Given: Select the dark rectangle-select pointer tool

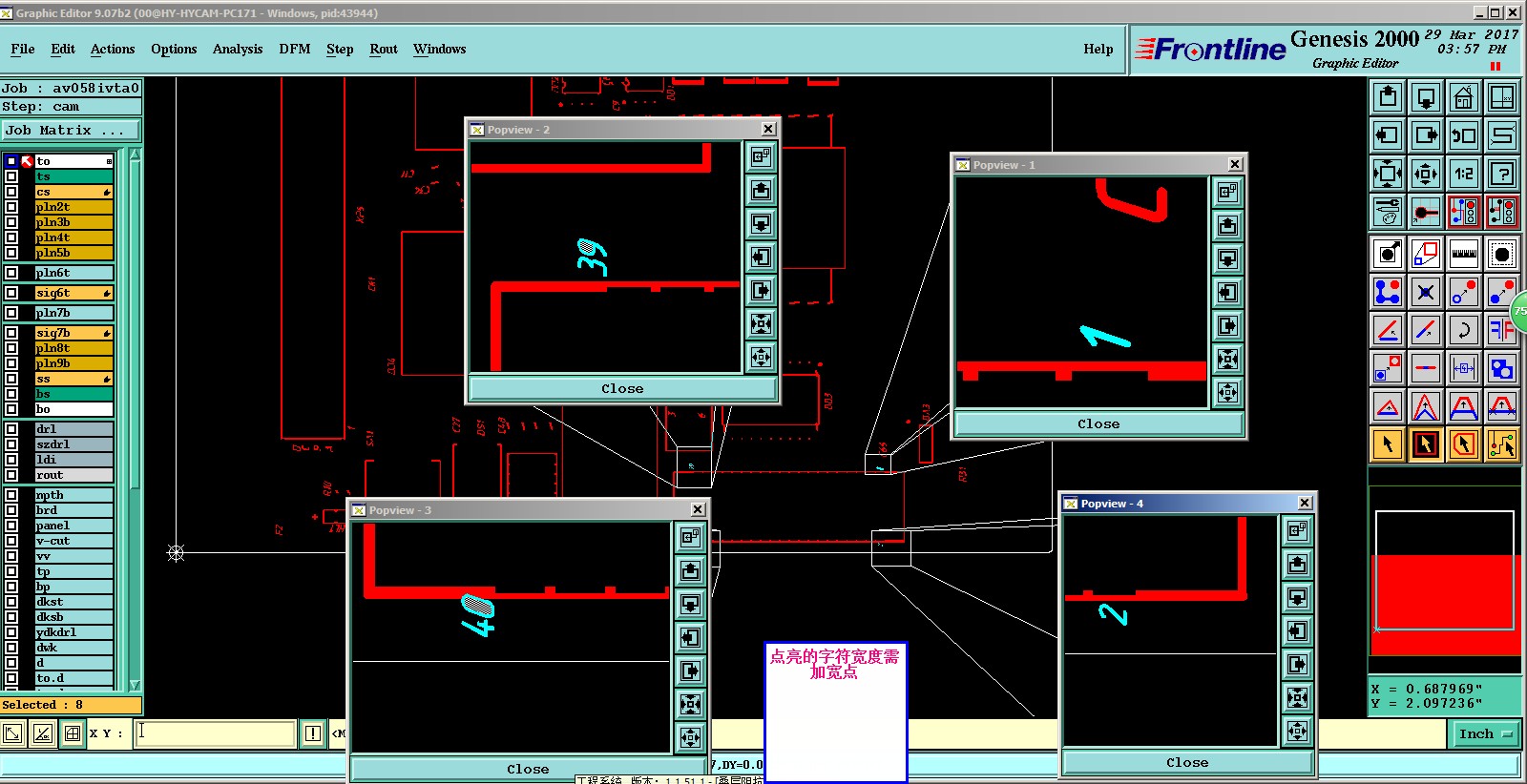Looking at the screenshot, I should click(1426, 444).
